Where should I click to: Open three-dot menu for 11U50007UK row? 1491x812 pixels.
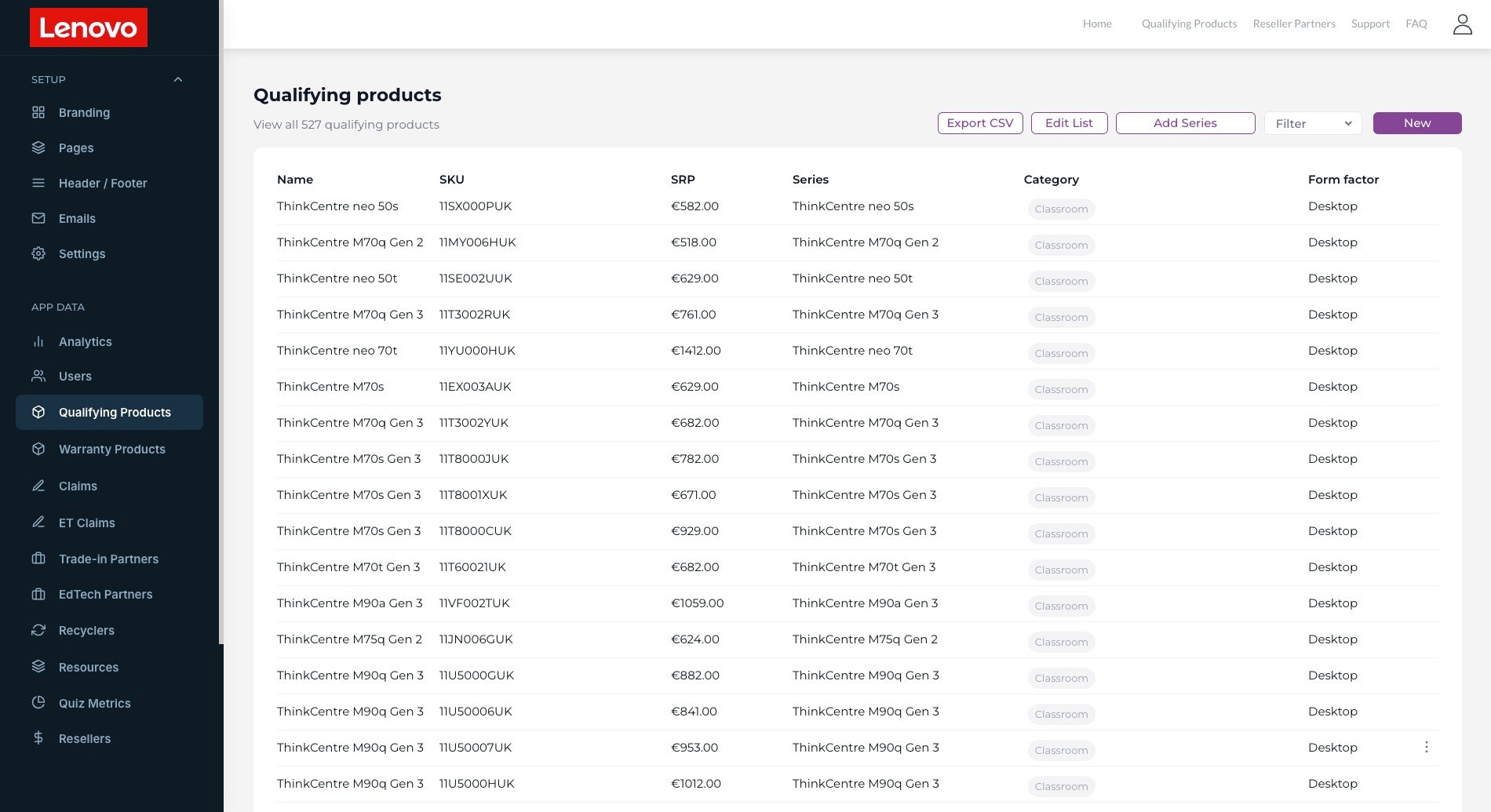[x=1426, y=747]
